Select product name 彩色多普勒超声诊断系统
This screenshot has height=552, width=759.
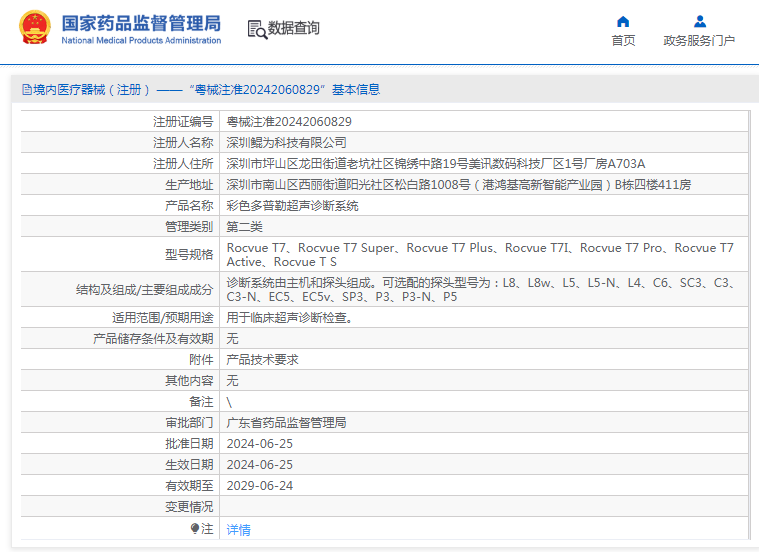coord(292,206)
